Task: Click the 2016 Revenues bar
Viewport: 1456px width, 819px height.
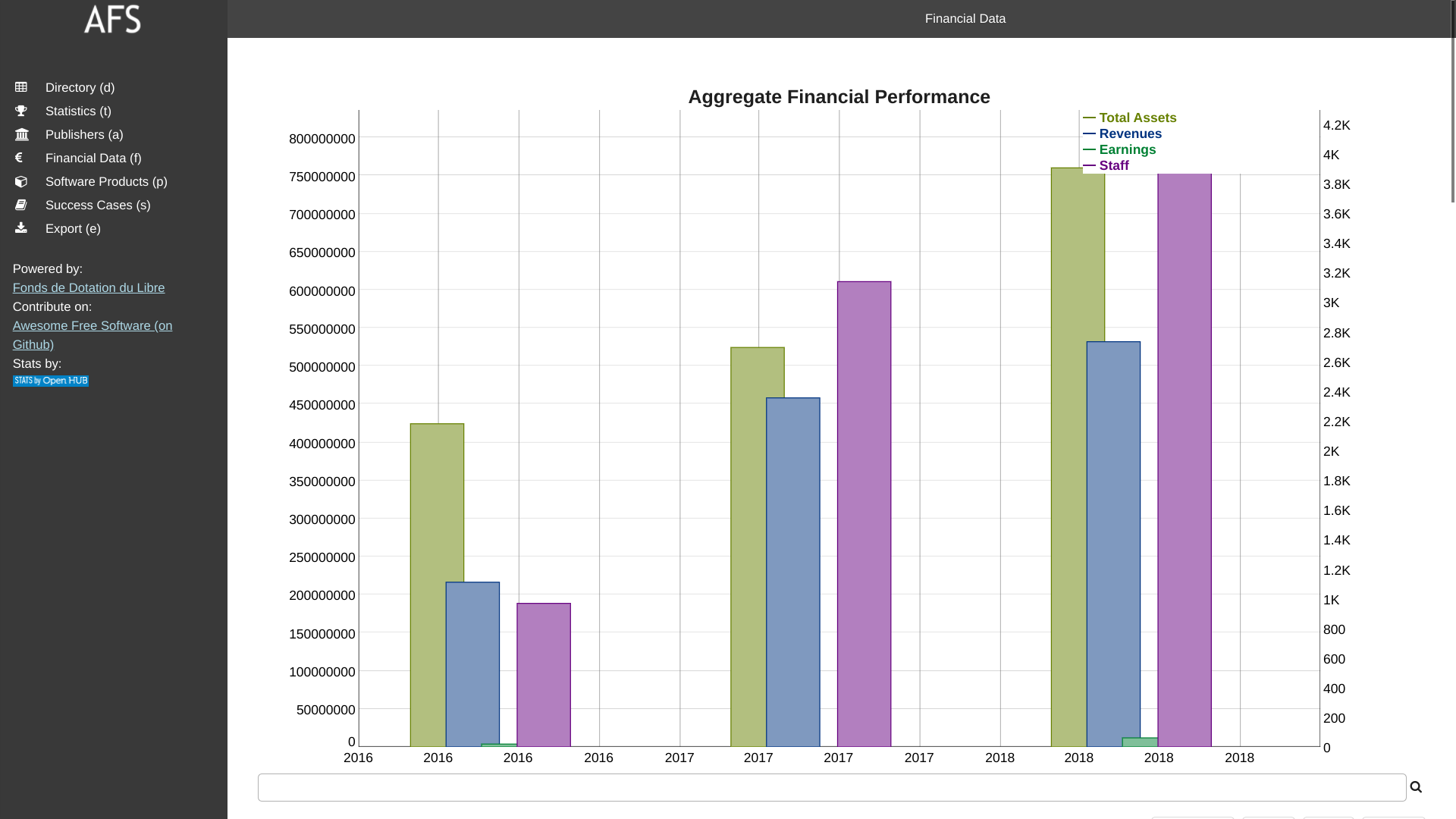Action: coord(472,664)
